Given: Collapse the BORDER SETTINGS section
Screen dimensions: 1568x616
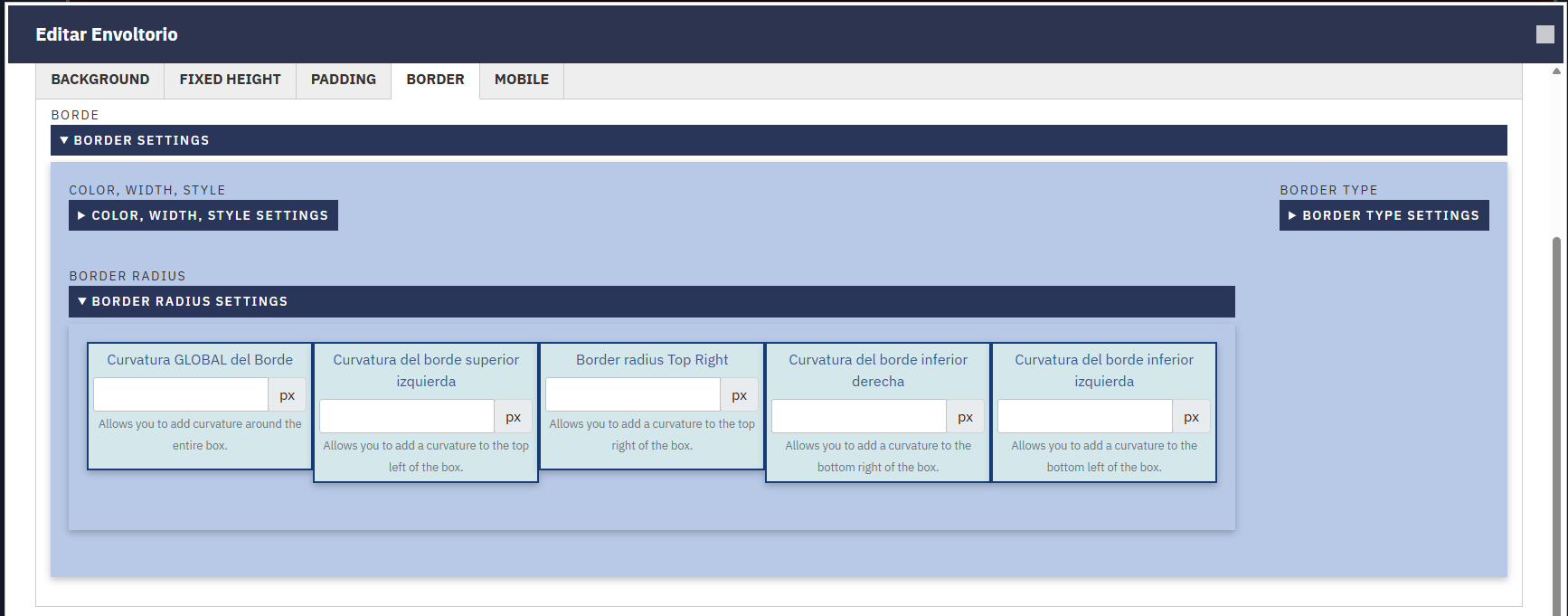Looking at the screenshot, I should 779,140.
